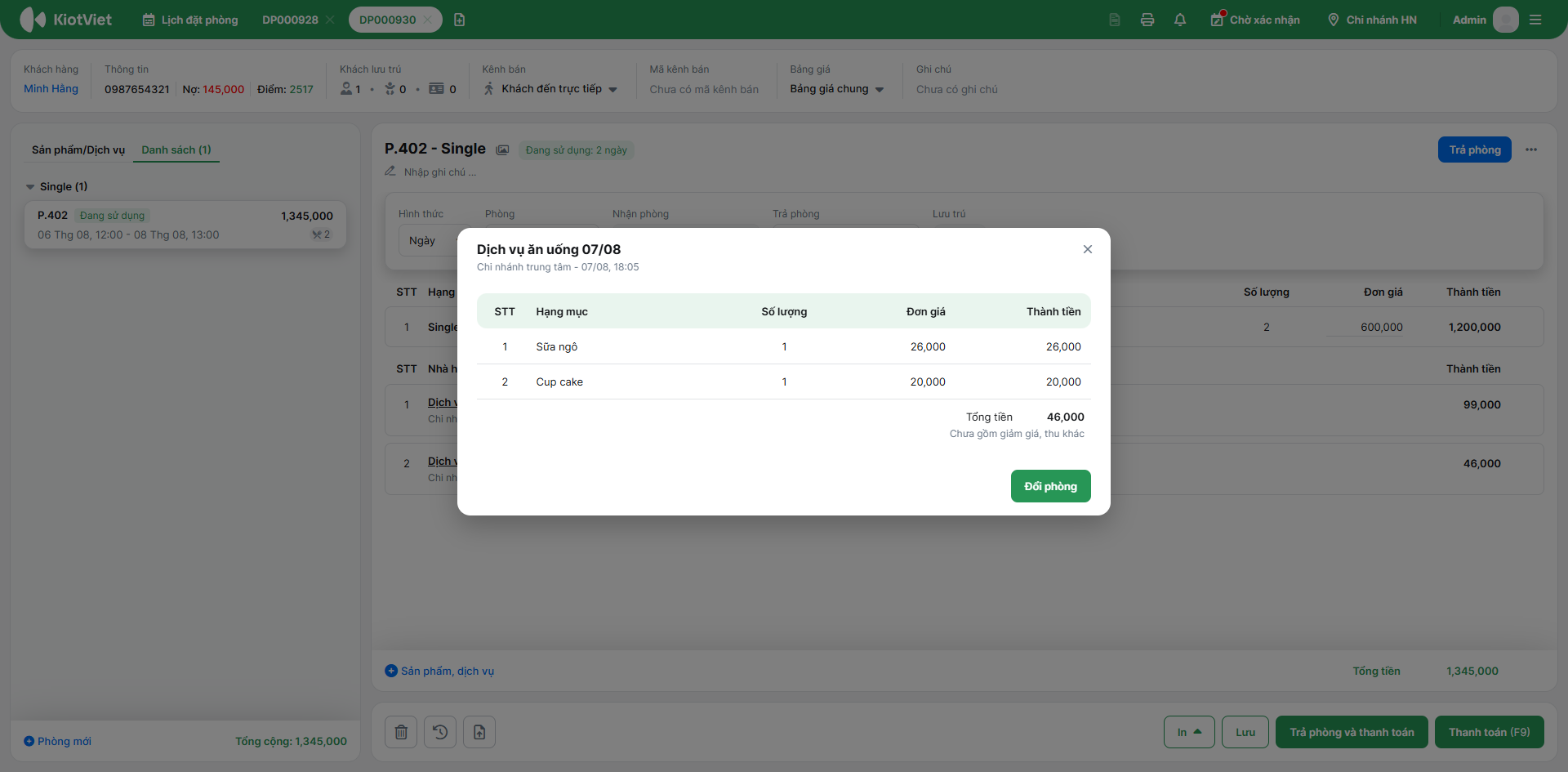Open notifications bell
Screen dimensions: 1568x772
1180,20
